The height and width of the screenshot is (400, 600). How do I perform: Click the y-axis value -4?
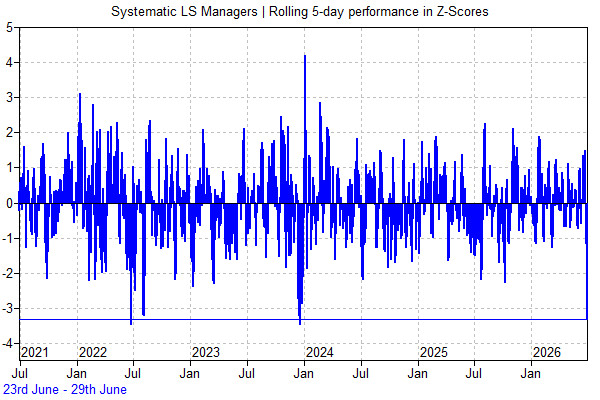(x=8, y=343)
